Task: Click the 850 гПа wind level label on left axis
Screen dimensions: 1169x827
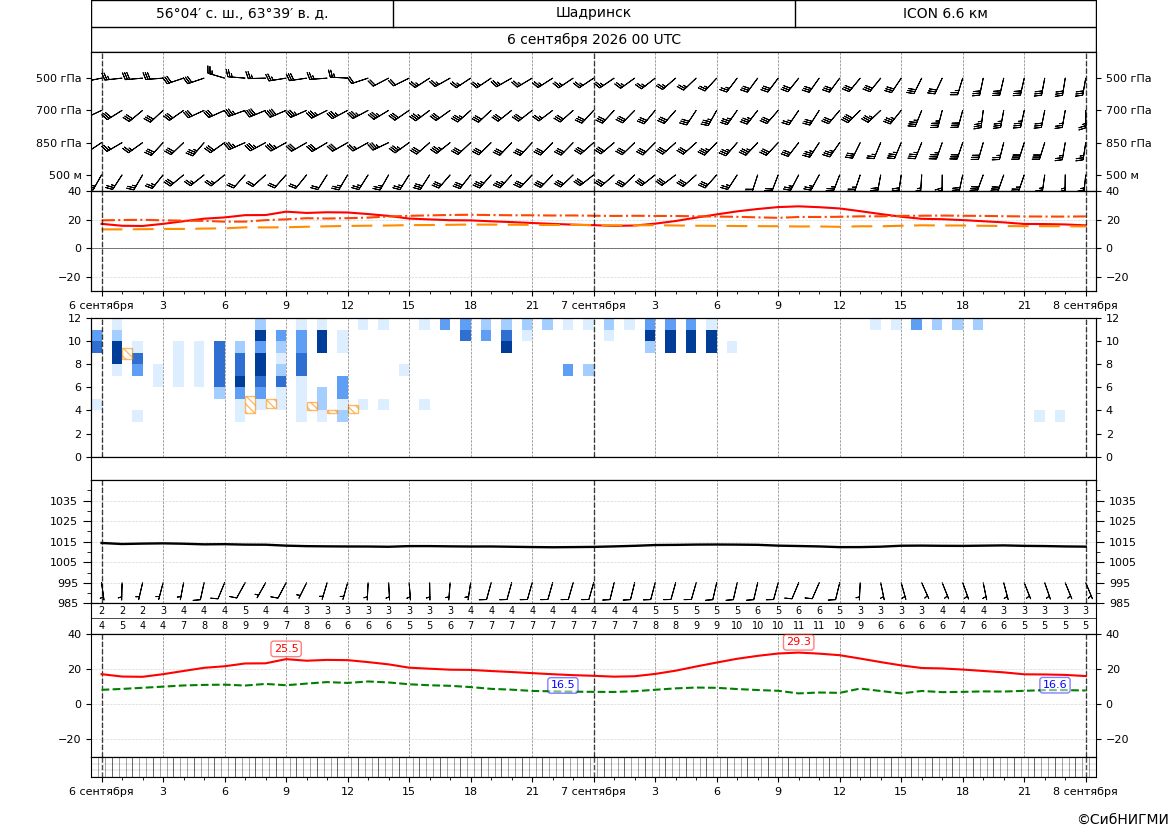Action: (59, 143)
